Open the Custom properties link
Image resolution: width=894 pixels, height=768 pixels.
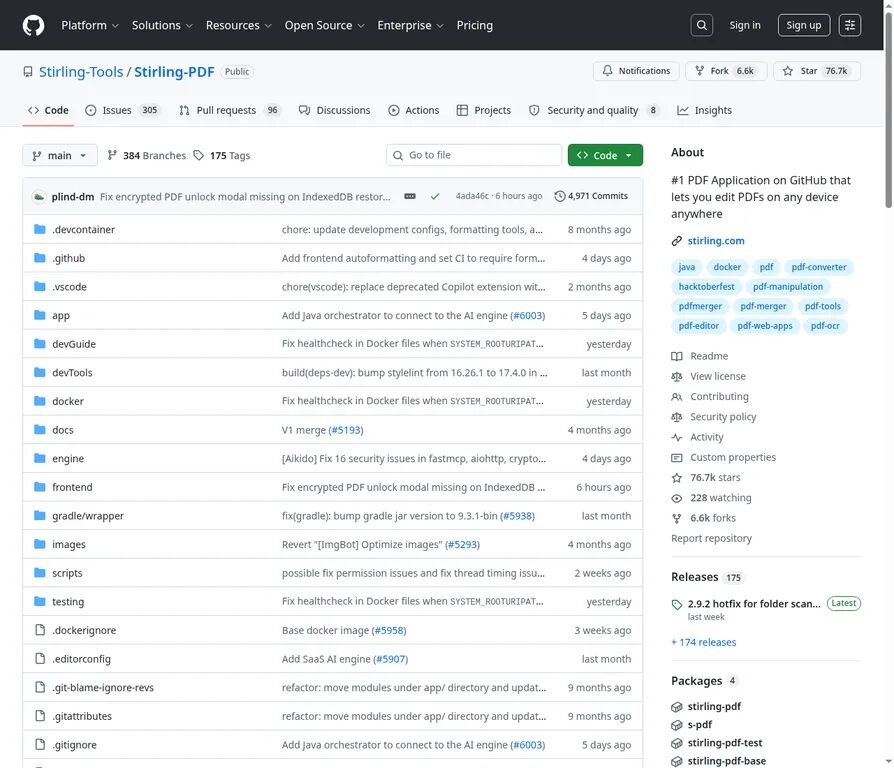[x=724, y=457]
